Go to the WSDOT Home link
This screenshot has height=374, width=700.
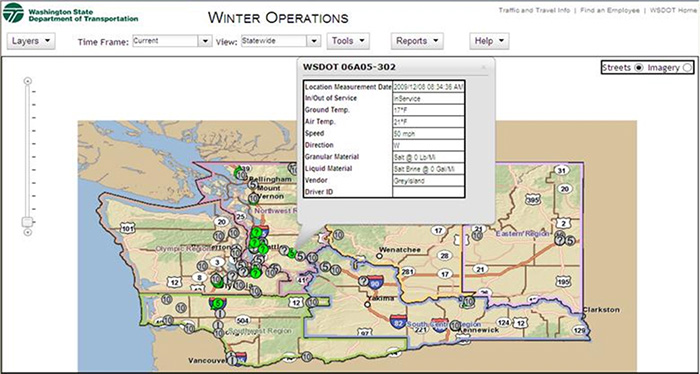[673, 10]
